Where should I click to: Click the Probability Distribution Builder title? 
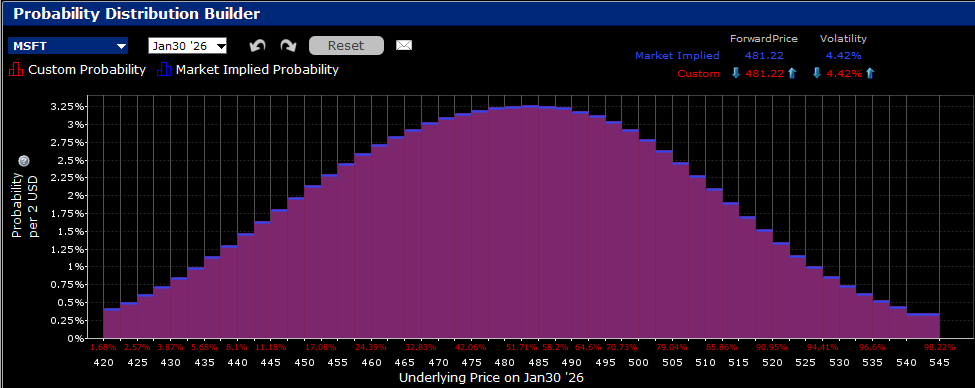click(136, 13)
